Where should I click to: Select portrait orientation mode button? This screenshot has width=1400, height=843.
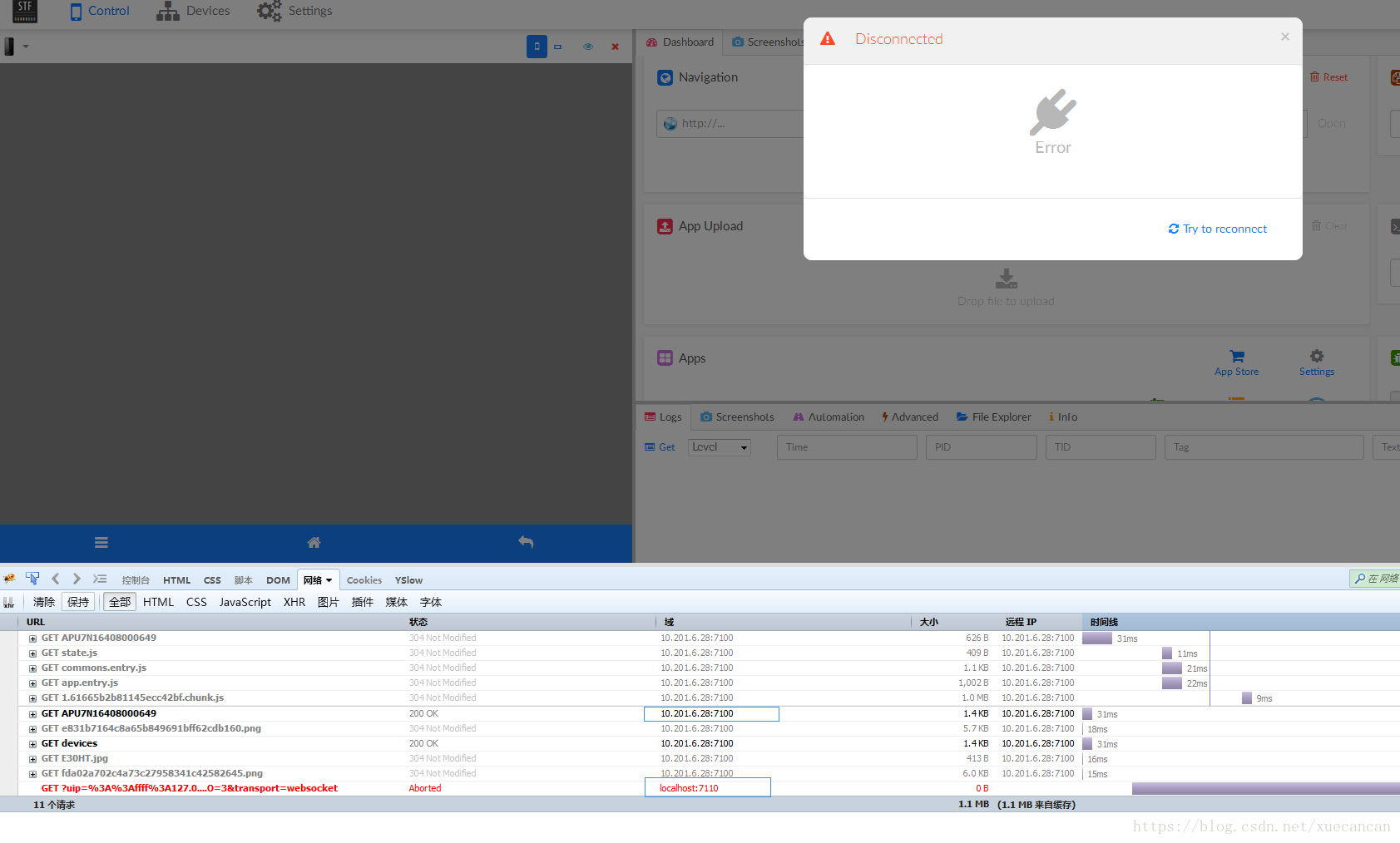click(x=537, y=47)
